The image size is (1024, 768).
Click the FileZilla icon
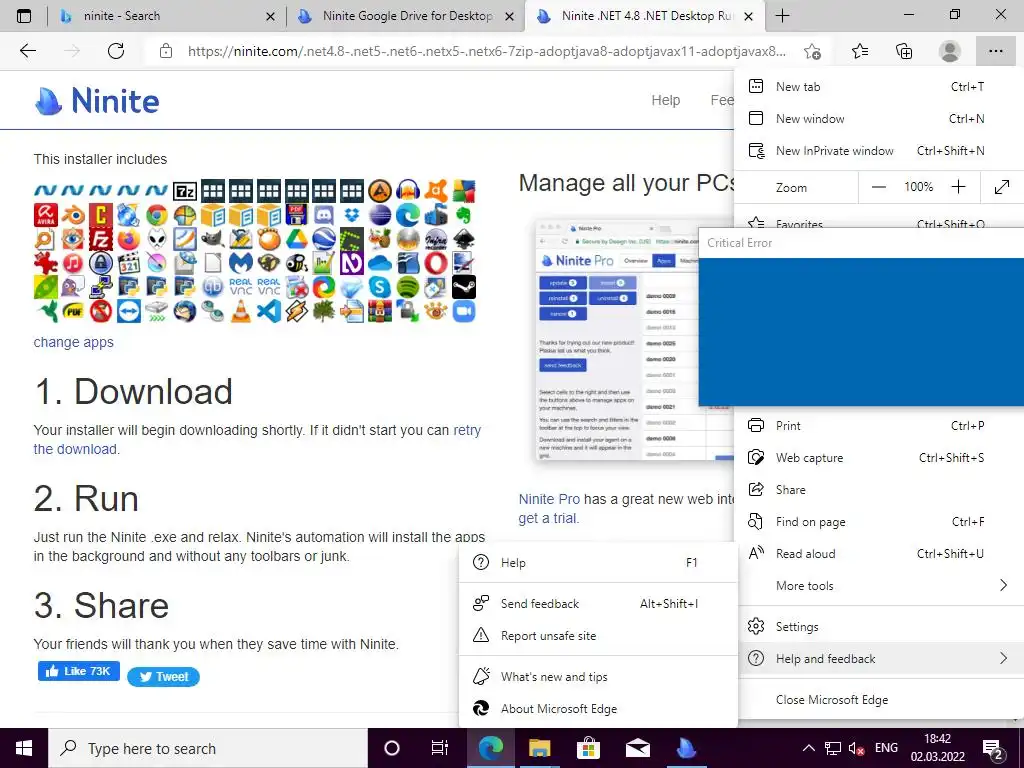click(101, 239)
